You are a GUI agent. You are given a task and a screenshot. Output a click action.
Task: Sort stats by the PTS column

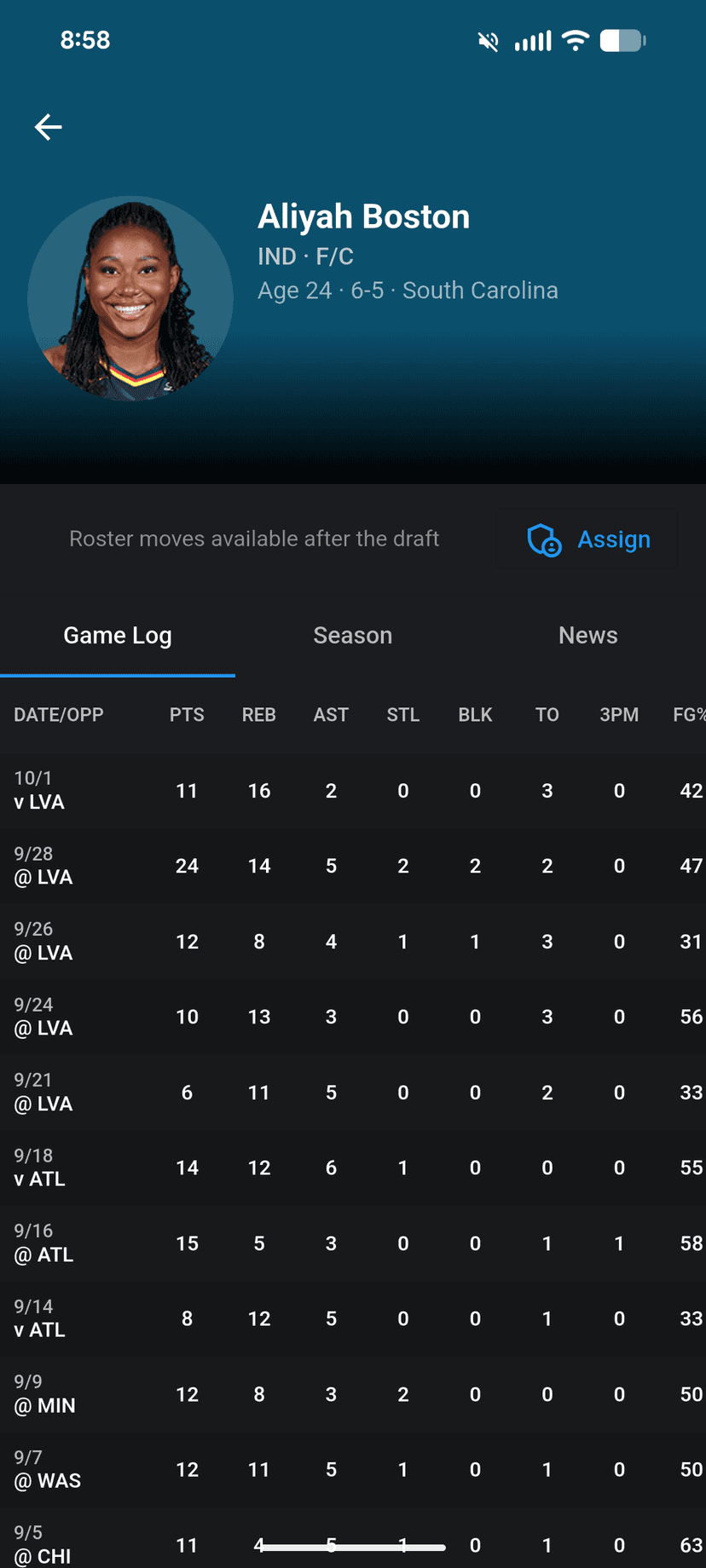click(187, 715)
